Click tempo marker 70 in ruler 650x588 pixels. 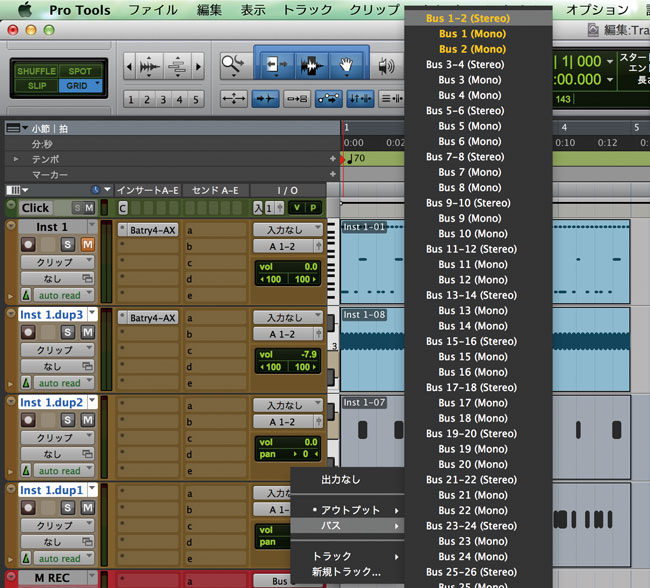(x=356, y=158)
